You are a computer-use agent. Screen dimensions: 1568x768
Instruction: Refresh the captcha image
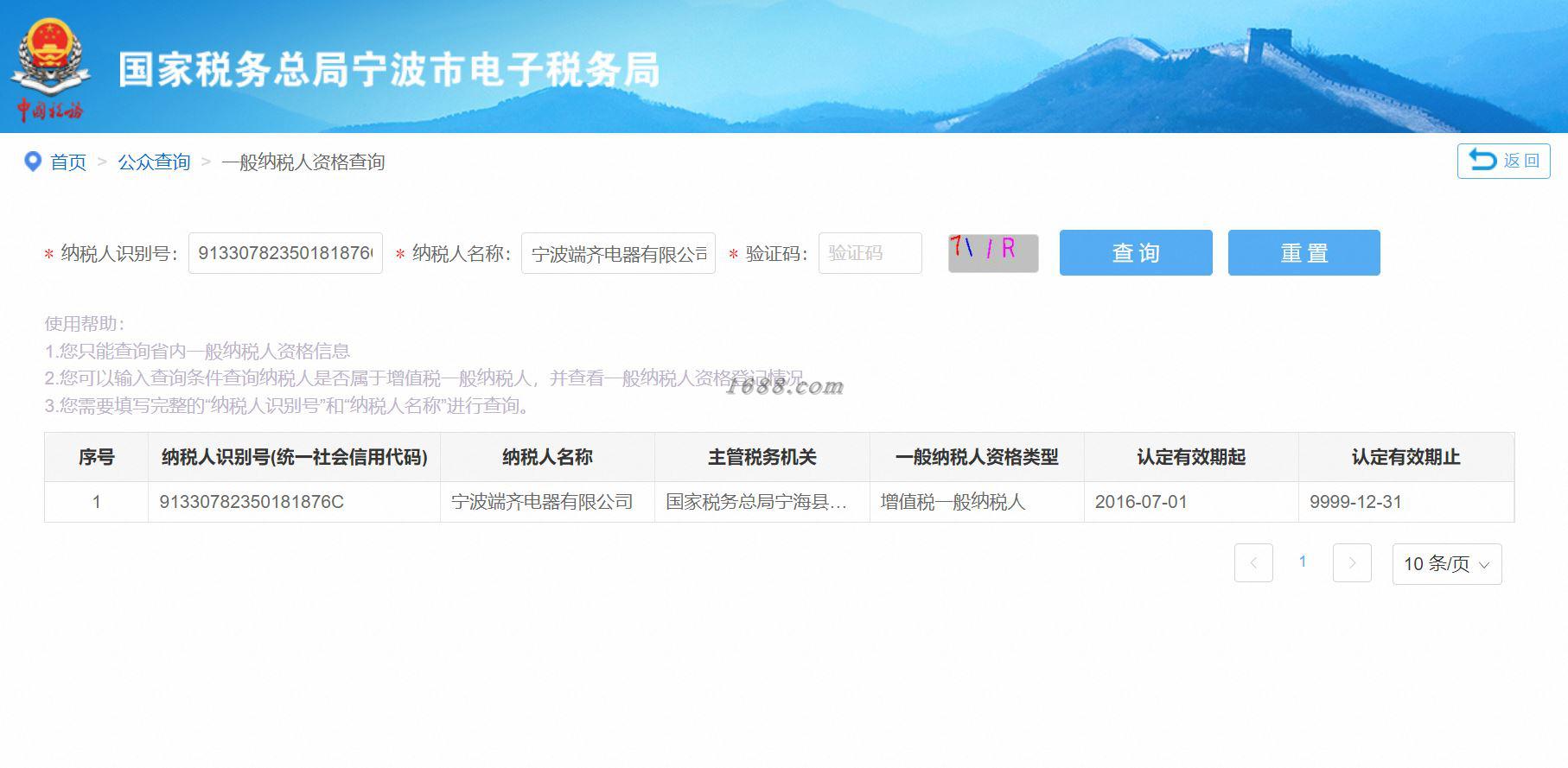pyautogui.click(x=993, y=253)
